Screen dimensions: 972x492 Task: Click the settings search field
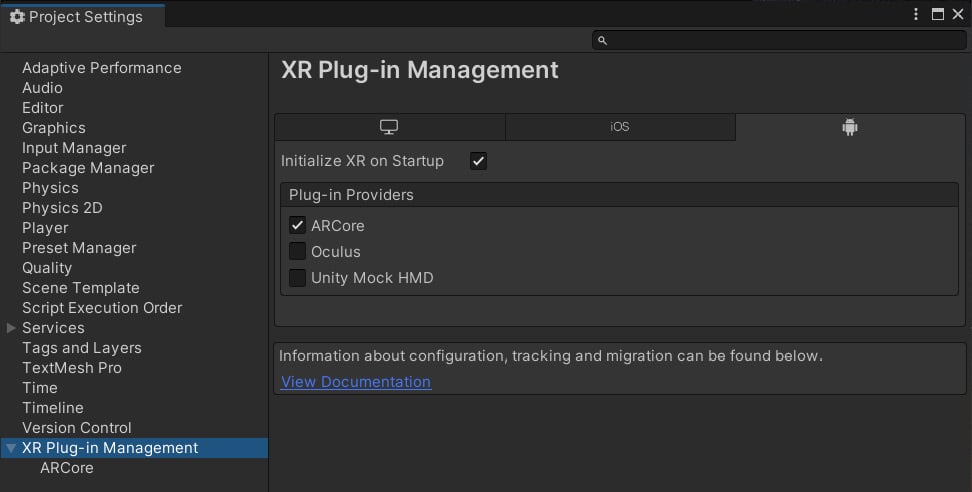tap(779, 40)
